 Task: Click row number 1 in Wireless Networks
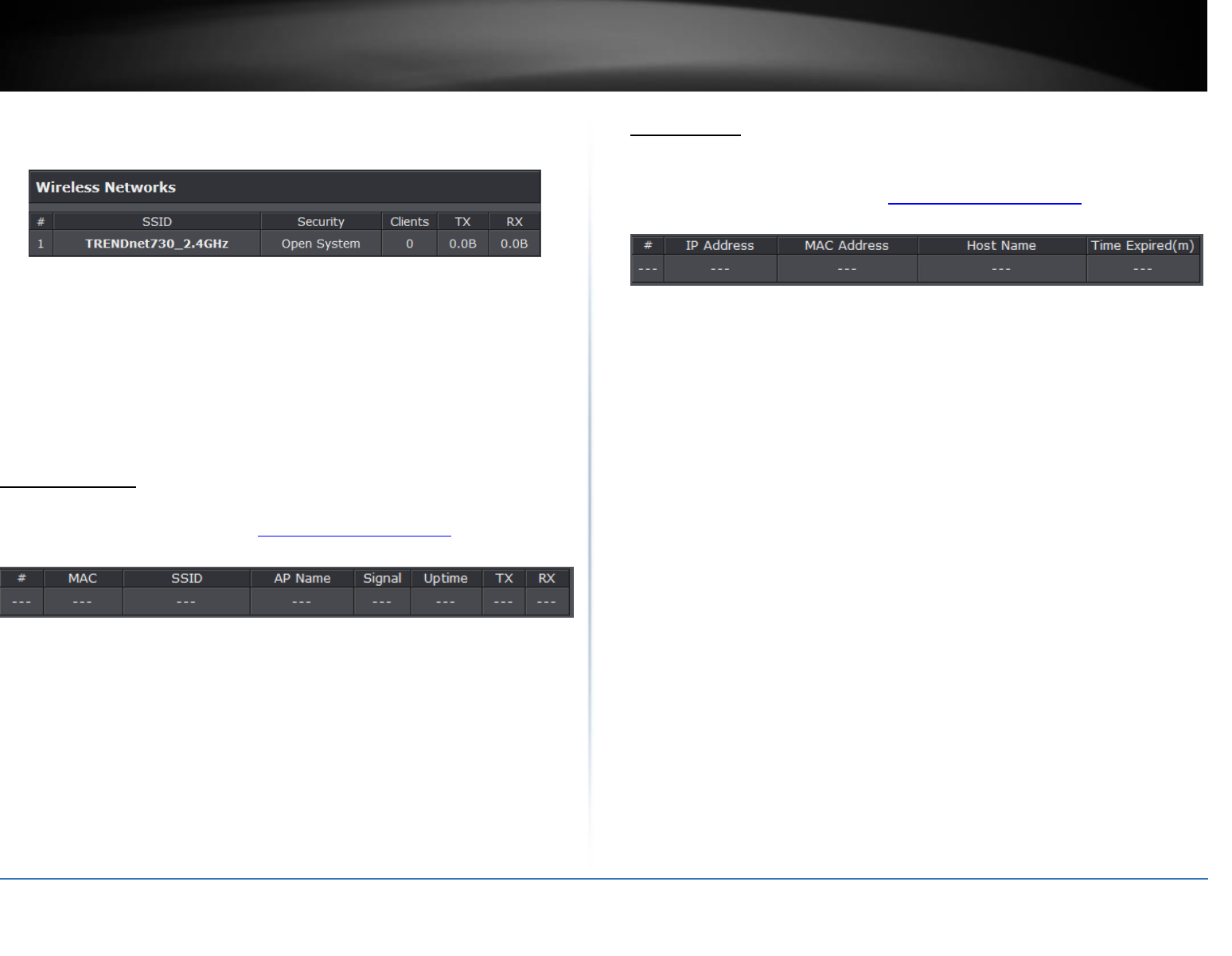tap(41, 244)
